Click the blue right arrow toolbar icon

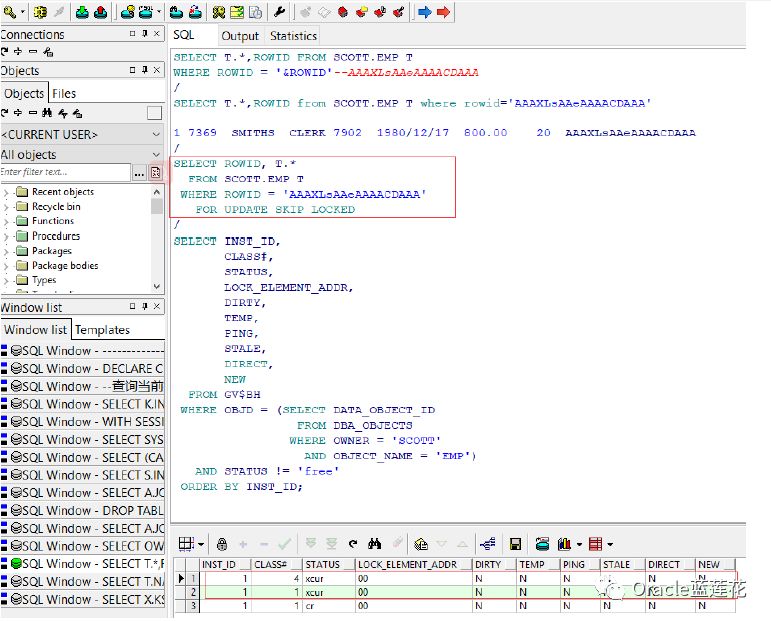tap(424, 12)
